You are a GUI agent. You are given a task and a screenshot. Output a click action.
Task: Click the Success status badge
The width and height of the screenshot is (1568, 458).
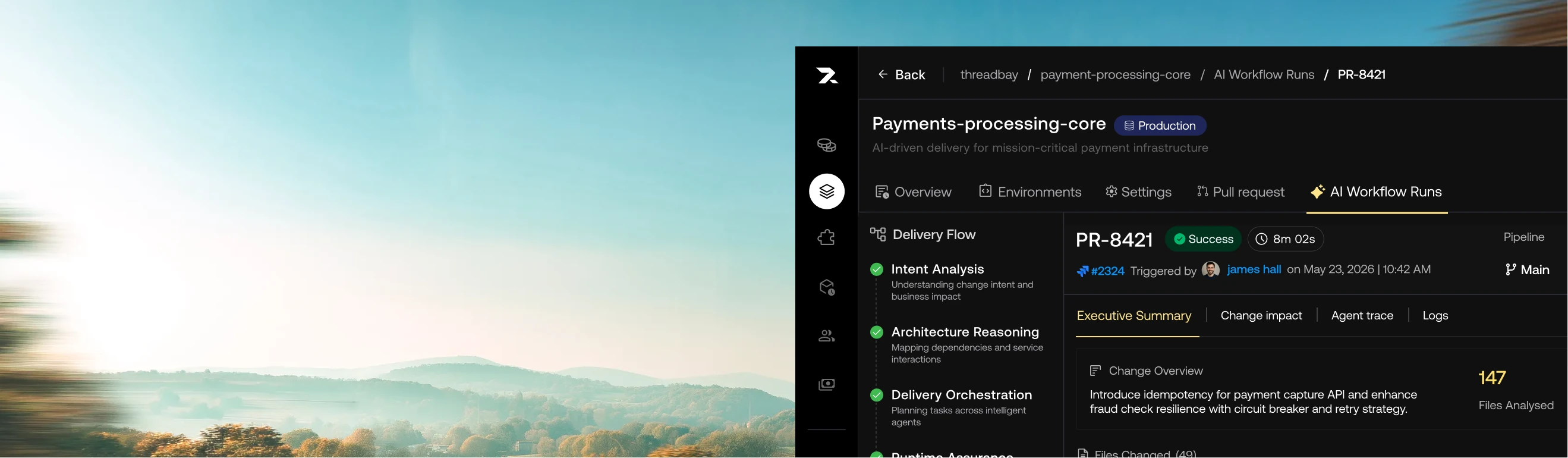coord(1204,239)
